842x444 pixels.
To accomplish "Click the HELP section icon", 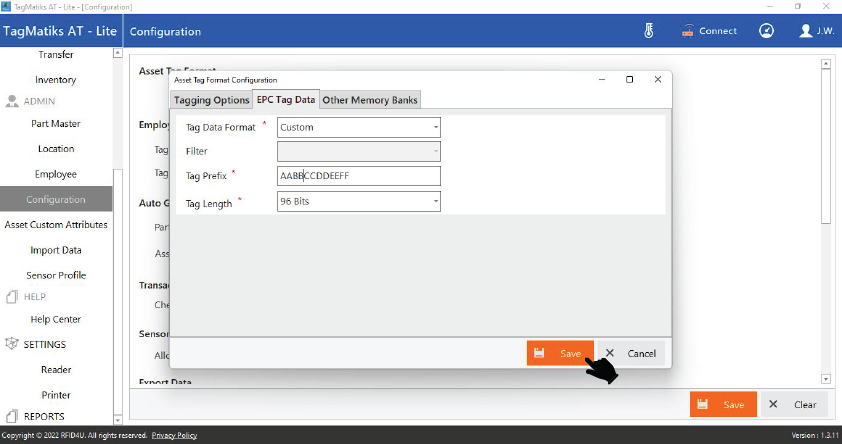I will click(13, 297).
